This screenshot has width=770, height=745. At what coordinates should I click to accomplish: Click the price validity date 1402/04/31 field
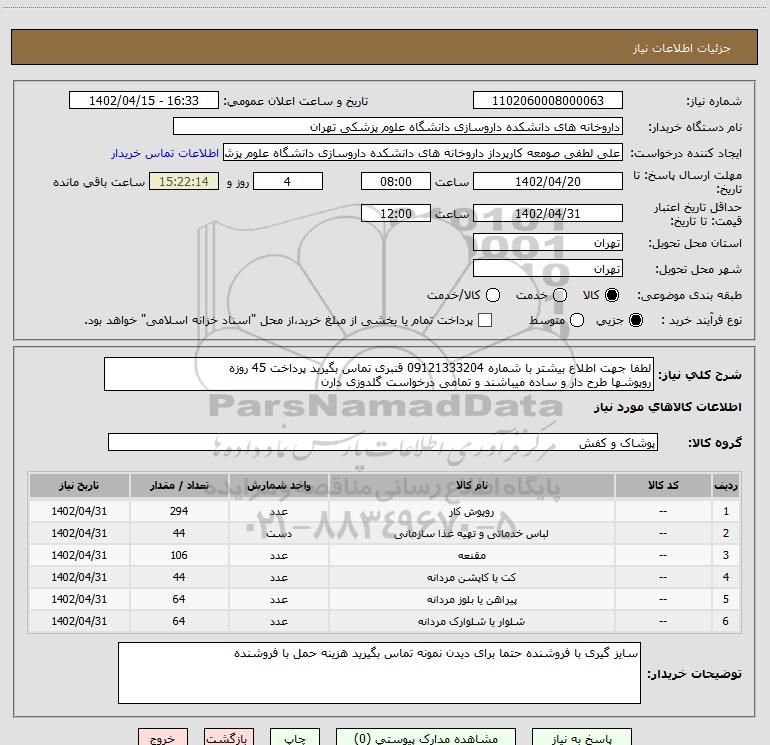coord(548,213)
